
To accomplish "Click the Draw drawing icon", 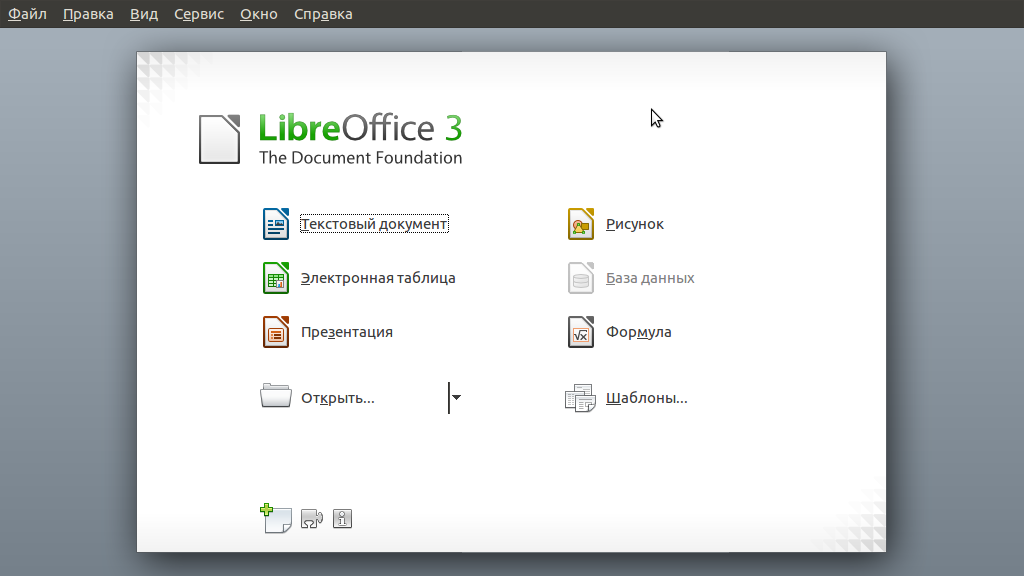I will click(581, 224).
